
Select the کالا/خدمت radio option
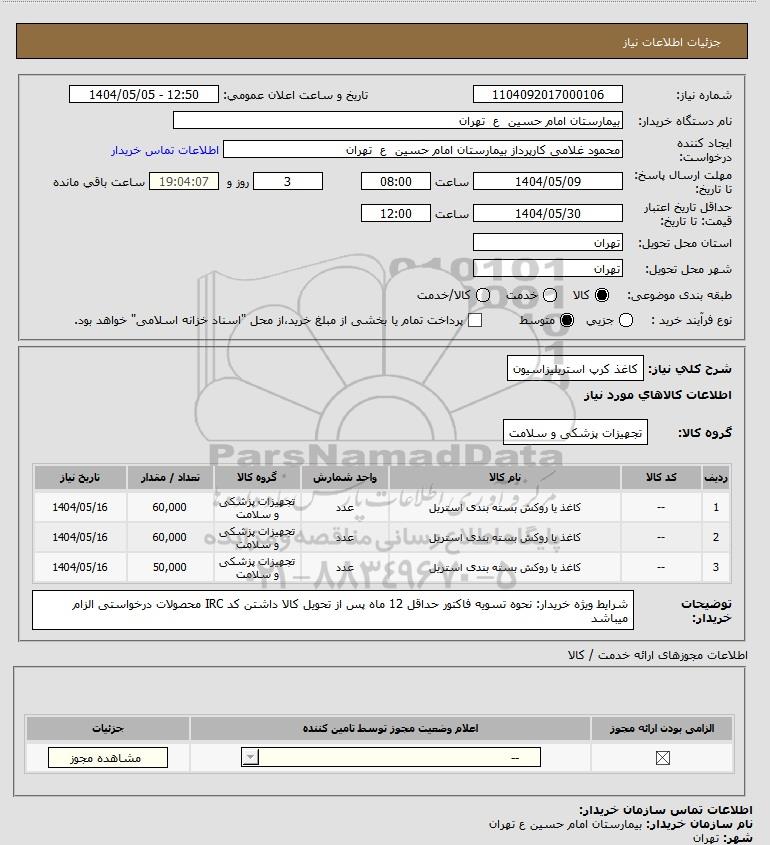pos(483,295)
